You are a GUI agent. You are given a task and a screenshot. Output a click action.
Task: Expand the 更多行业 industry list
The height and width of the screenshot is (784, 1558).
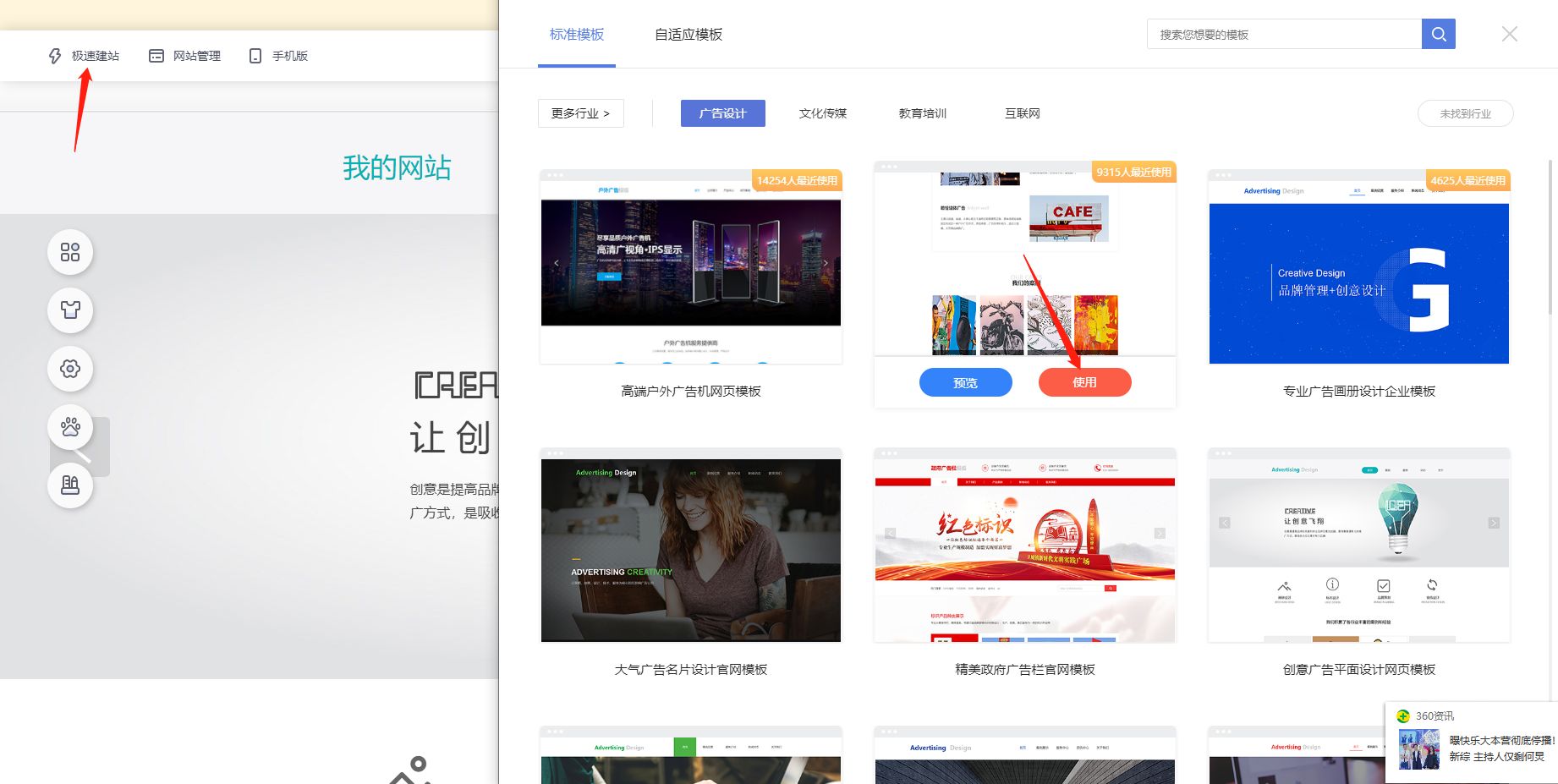pos(581,113)
